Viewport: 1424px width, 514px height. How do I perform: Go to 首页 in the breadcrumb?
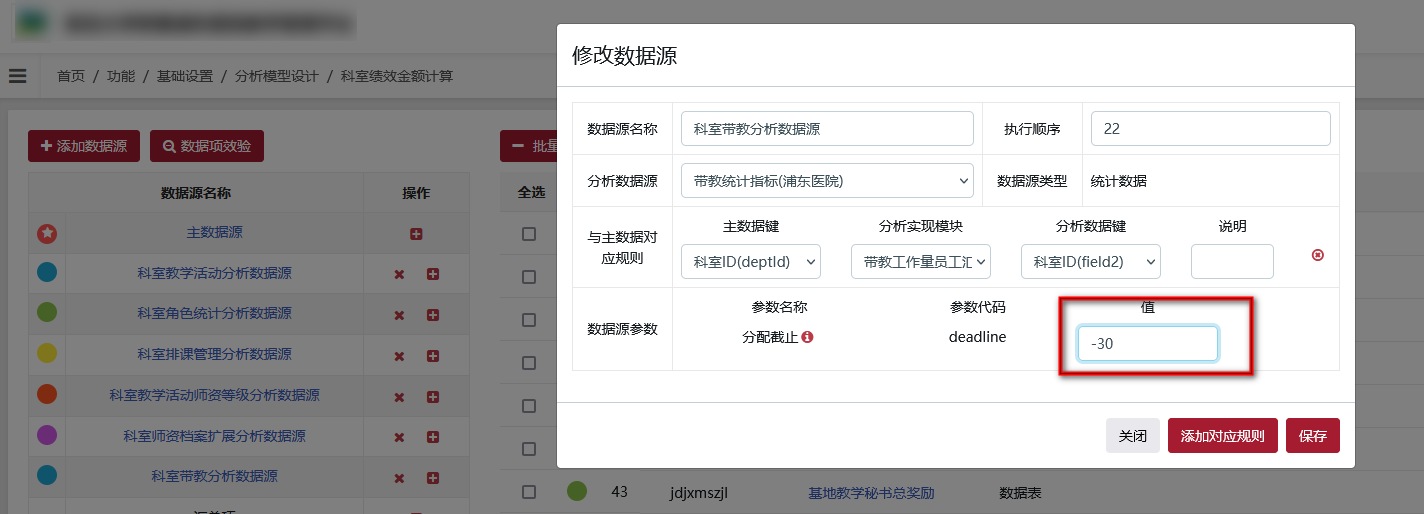(71, 76)
